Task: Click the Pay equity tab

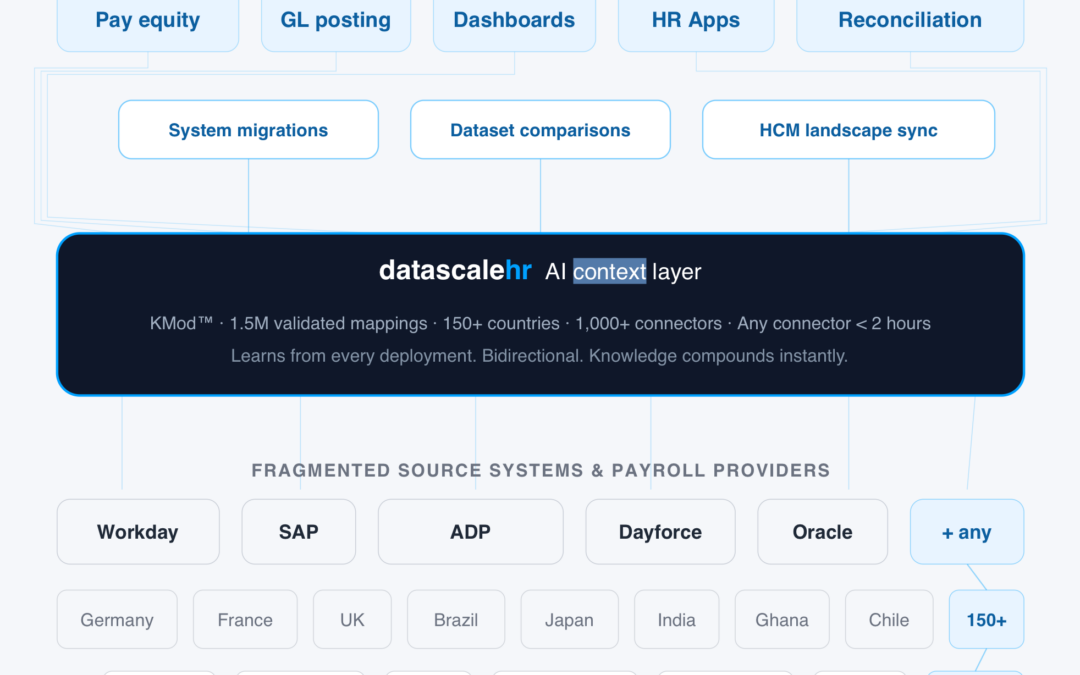Action: (147, 20)
